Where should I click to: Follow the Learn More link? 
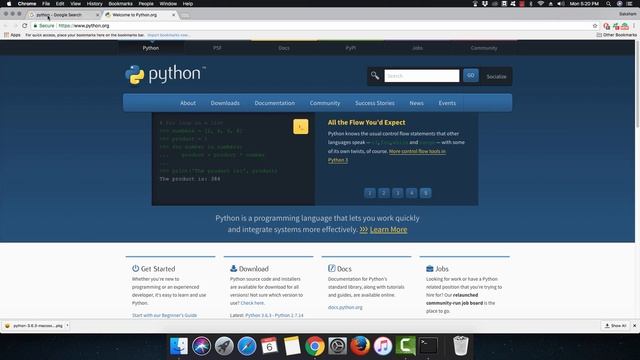(388, 229)
